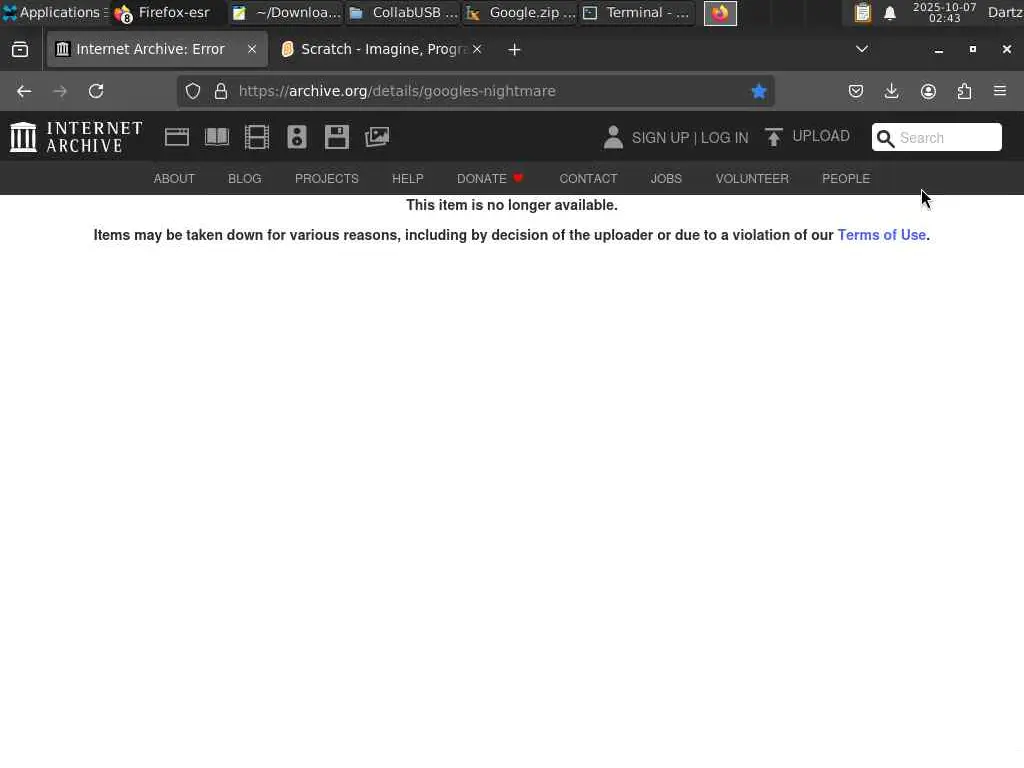1024x768 pixels.
Task: Open the VOLUNTEER nav item
Action: 752,179
